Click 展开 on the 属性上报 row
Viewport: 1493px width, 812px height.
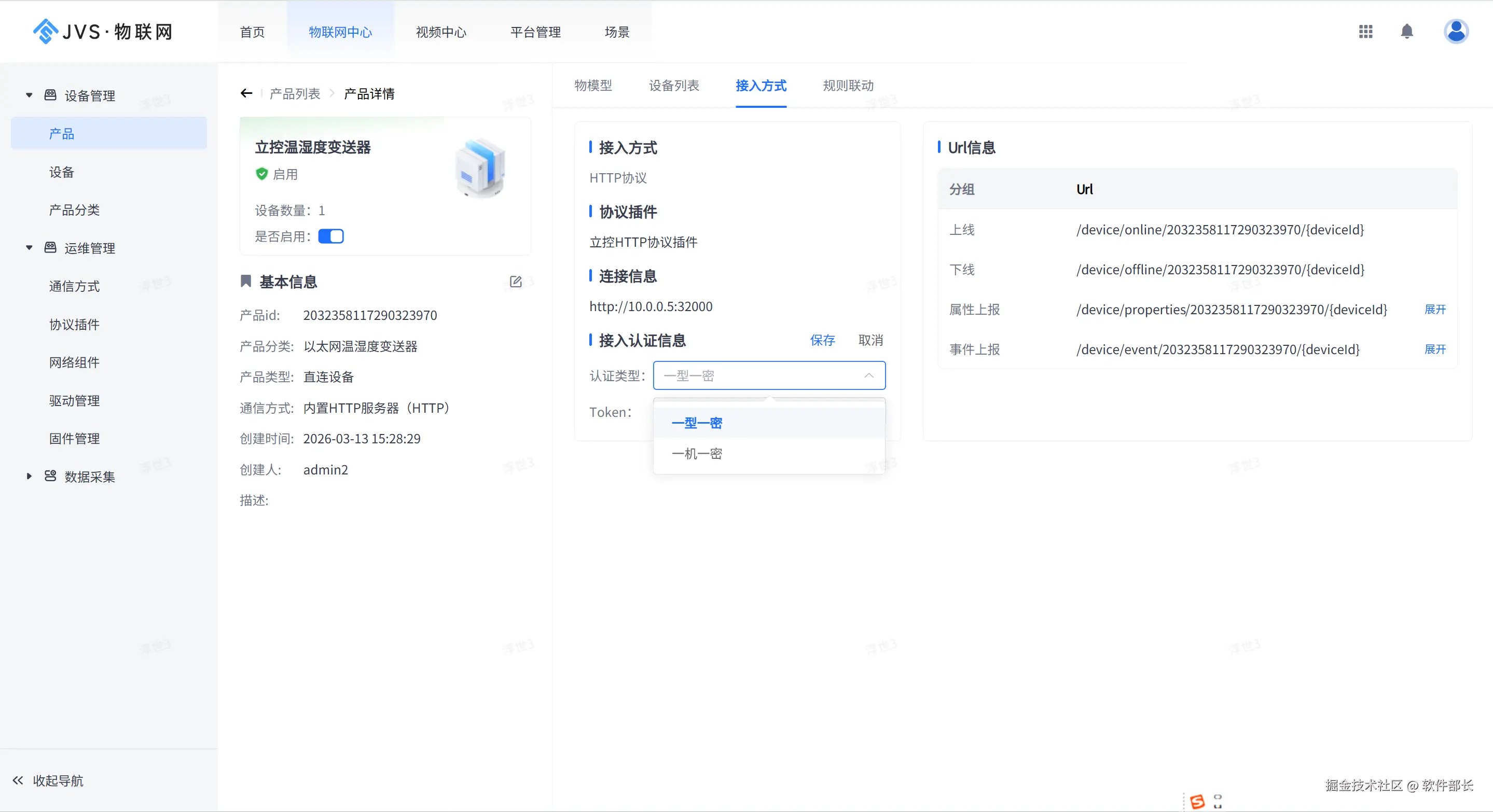[x=1434, y=309]
